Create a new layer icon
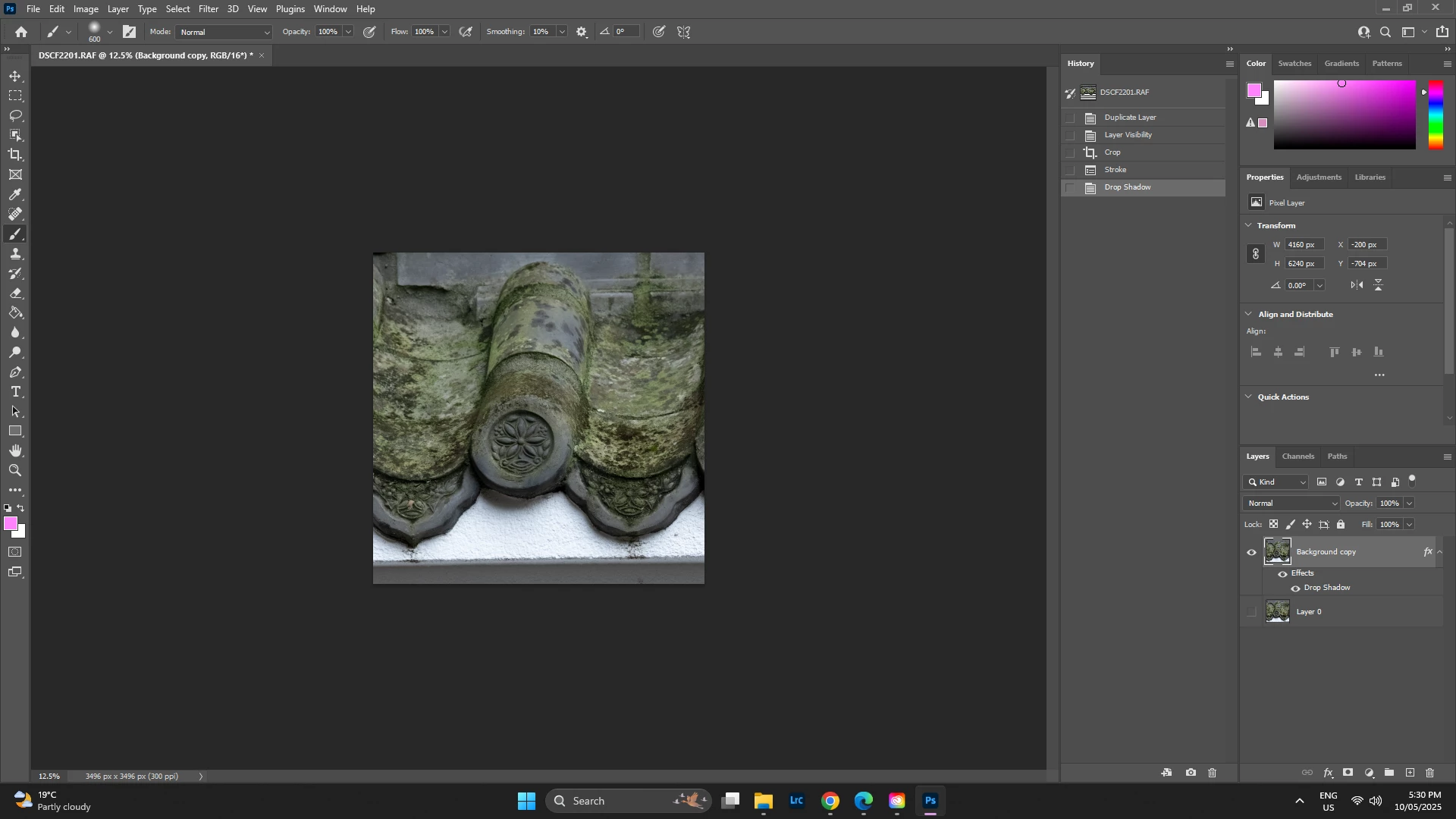 point(1410,773)
